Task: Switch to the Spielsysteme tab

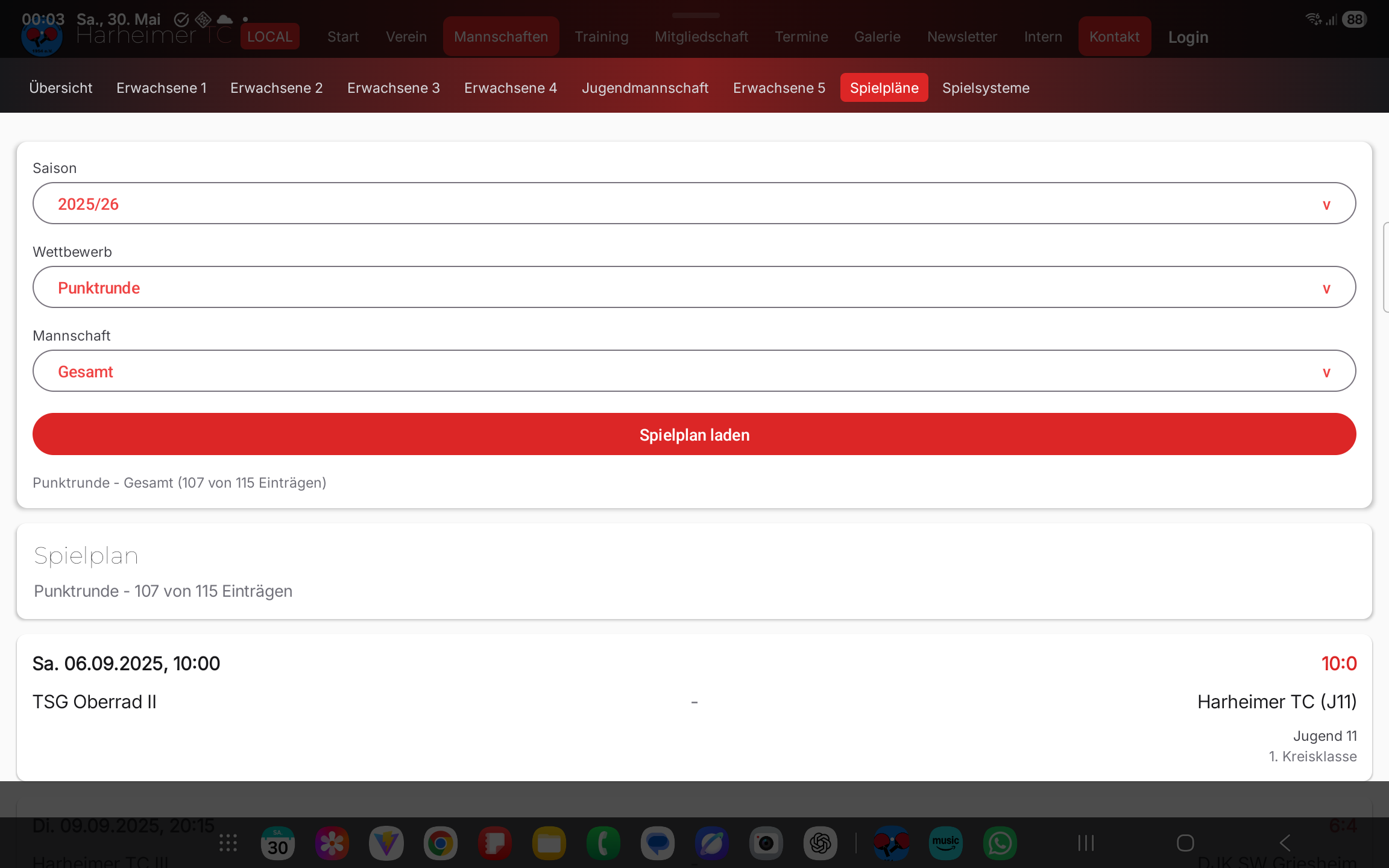Action: (x=986, y=87)
